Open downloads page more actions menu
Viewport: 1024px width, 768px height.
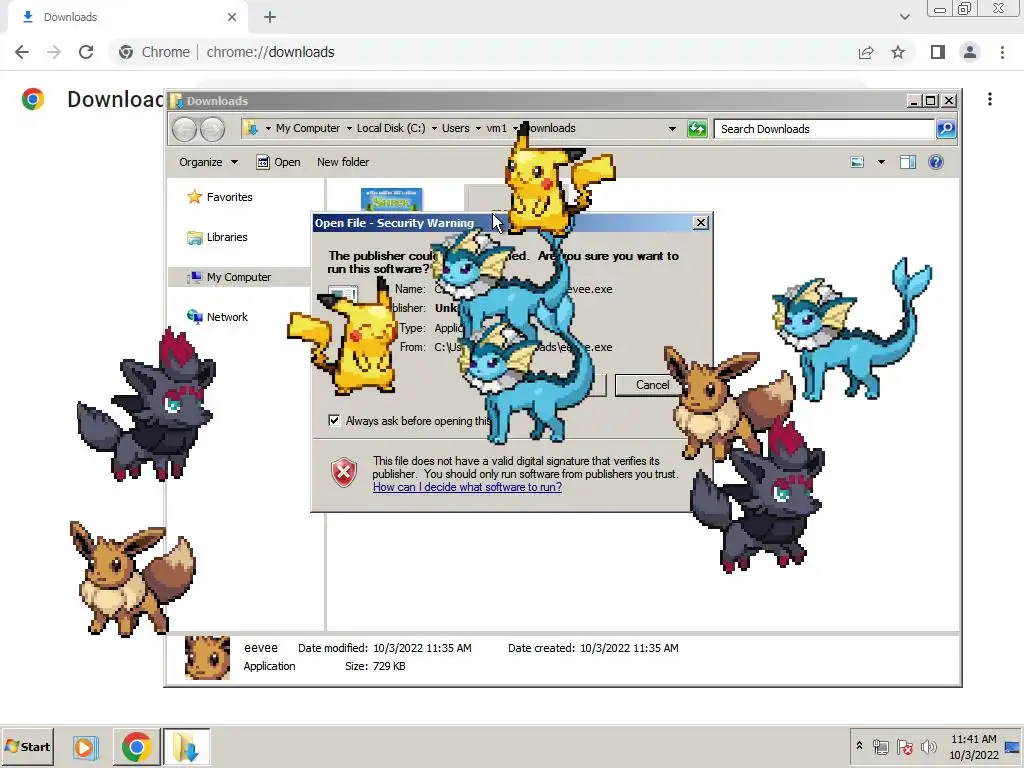click(990, 99)
